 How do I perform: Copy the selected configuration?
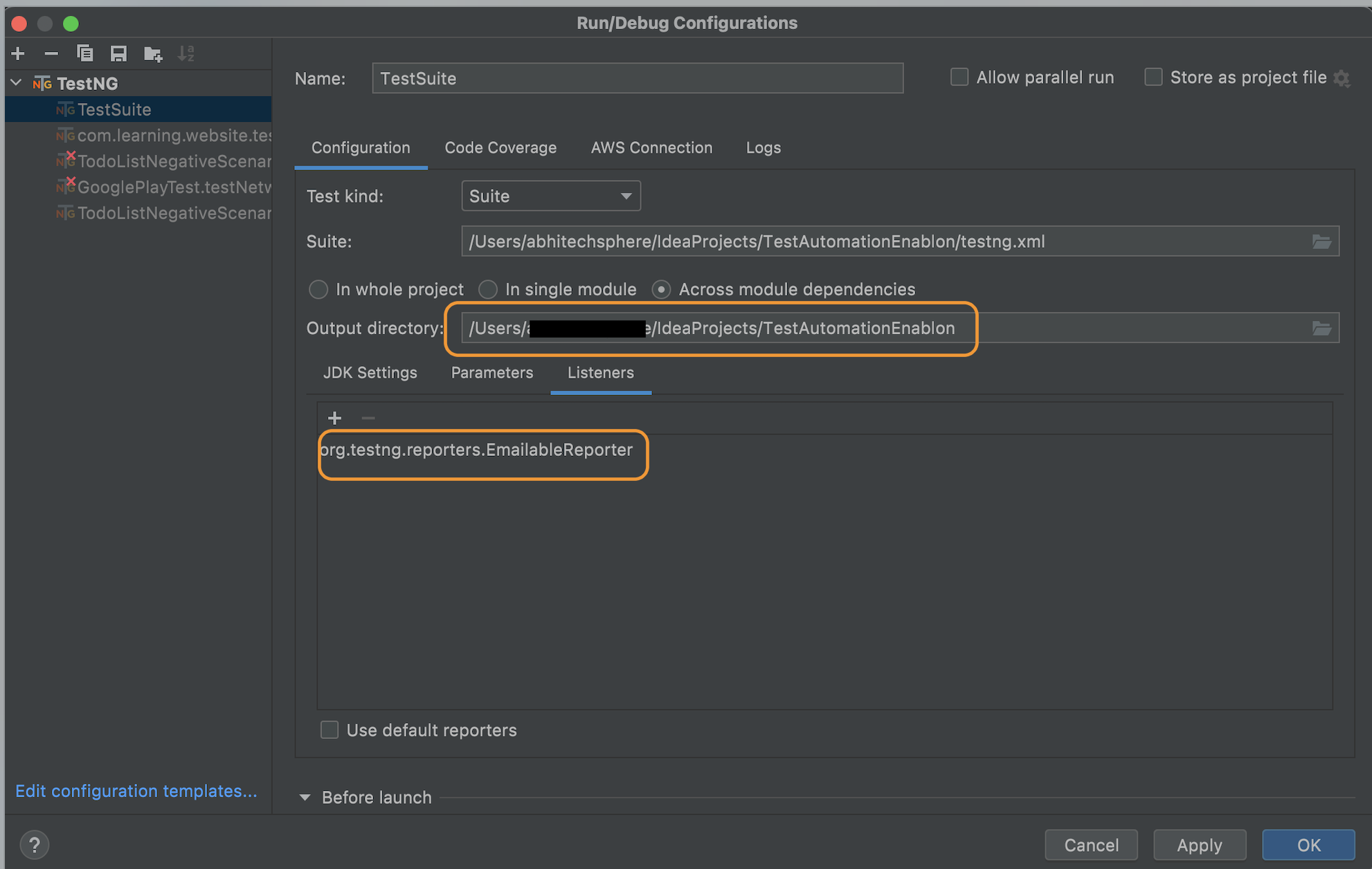[x=84, y=53]
